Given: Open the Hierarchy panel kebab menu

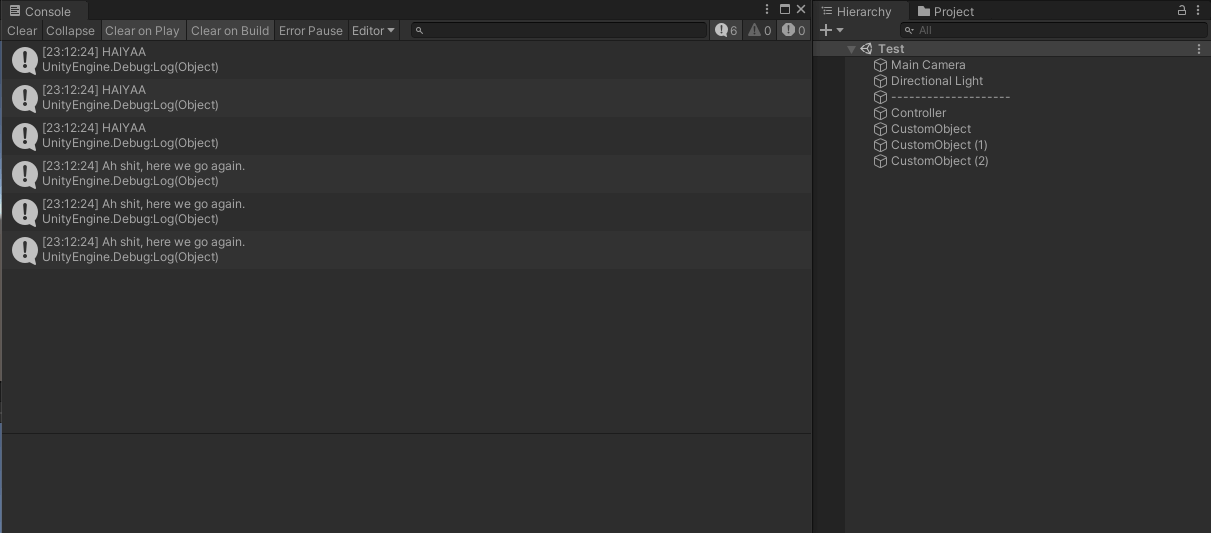Looking at the screenshot, I should (x=1198, y=10).
